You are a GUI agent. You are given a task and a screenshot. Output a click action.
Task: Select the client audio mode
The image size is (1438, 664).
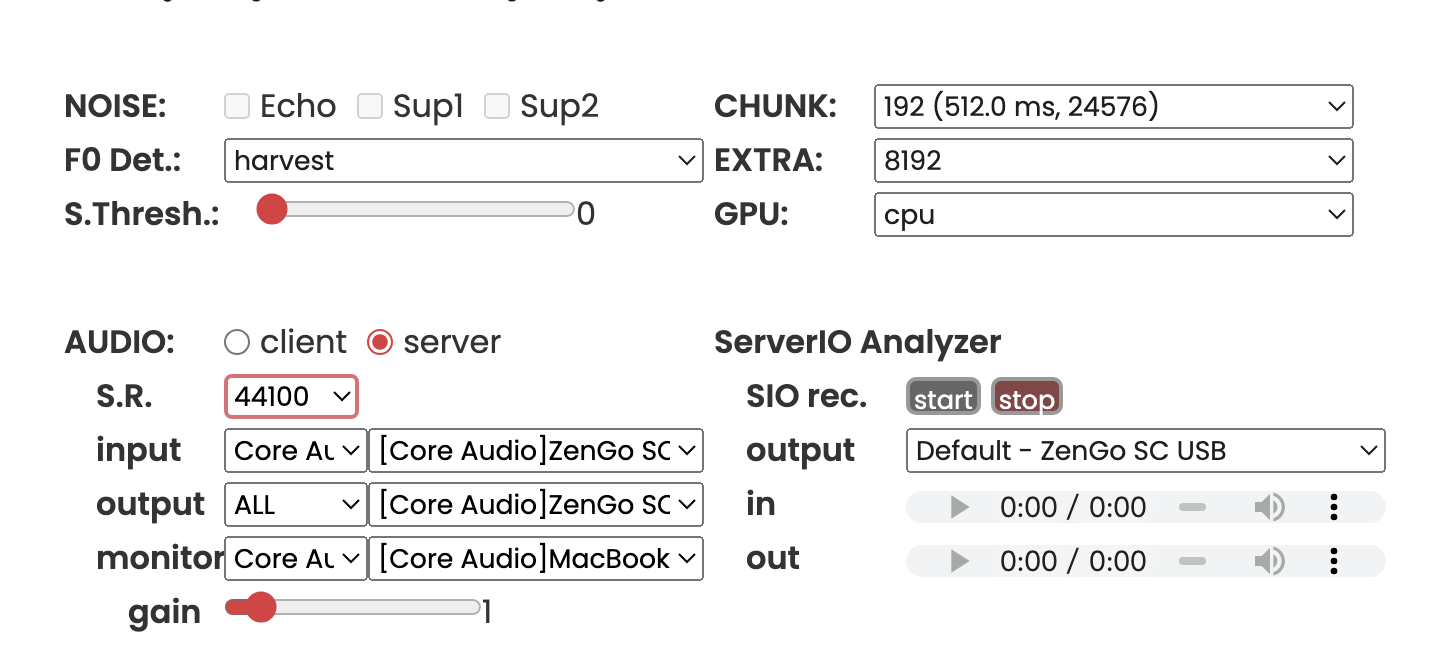[x=237, y=342]
